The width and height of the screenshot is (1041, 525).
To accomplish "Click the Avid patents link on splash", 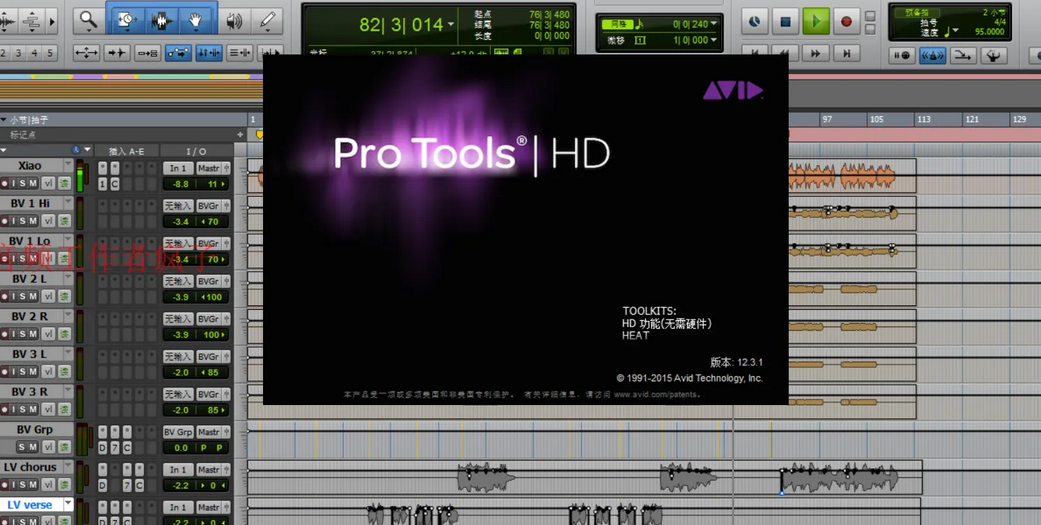I will coord(656,394).
